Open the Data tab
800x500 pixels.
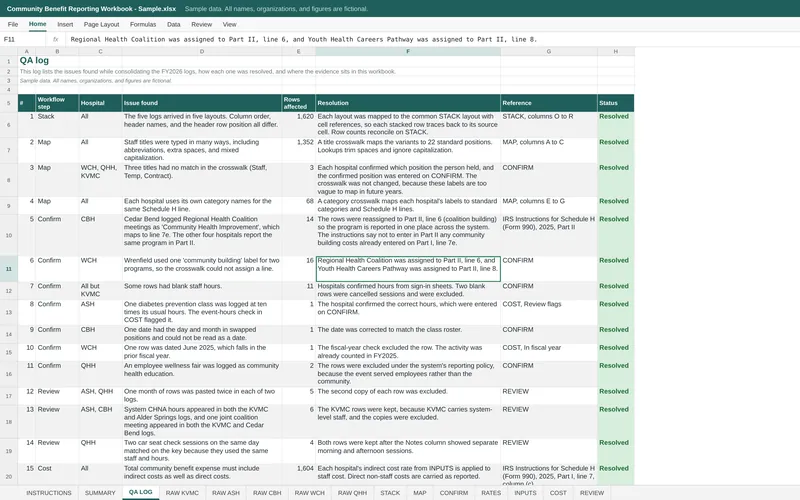173,24
